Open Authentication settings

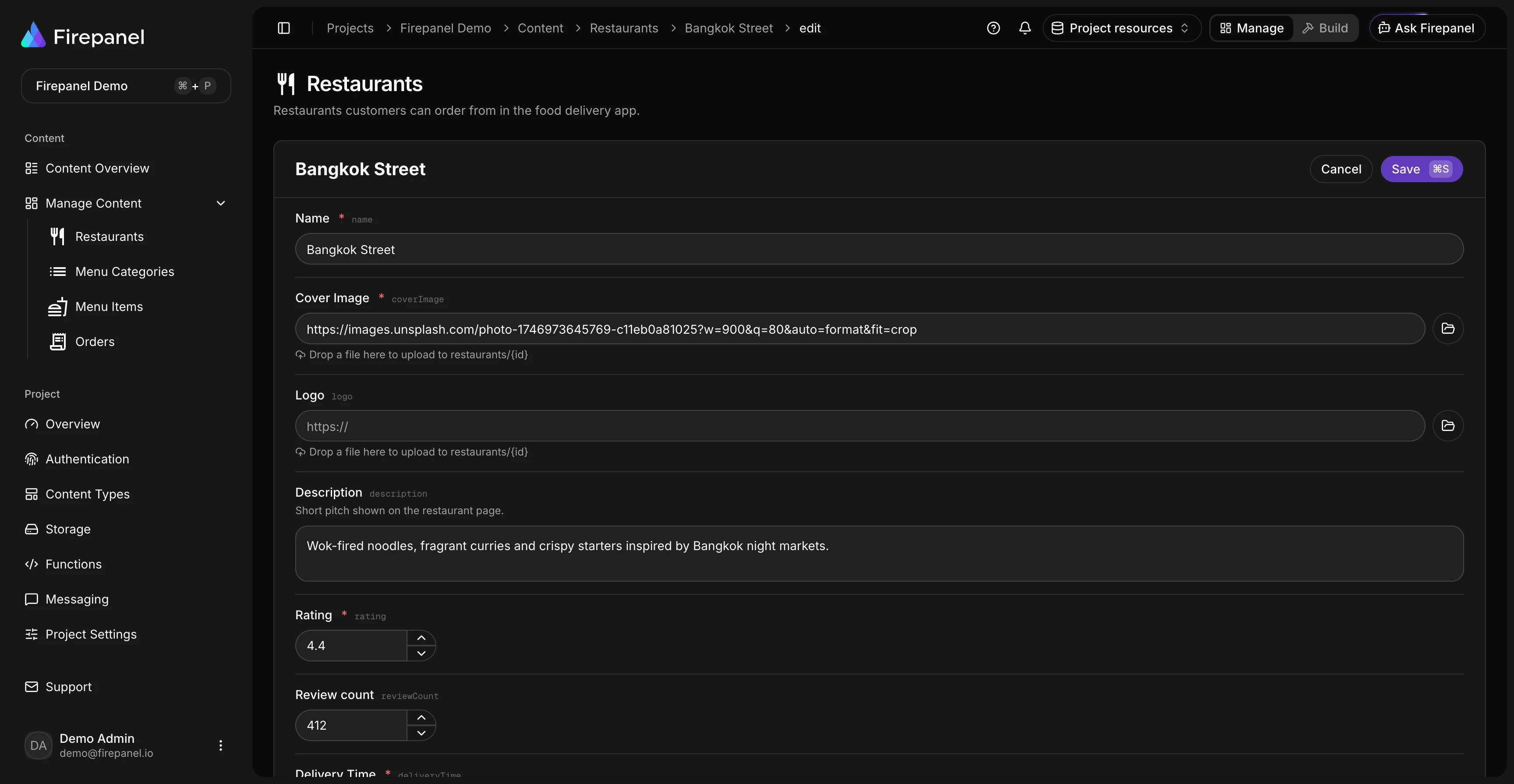[77, 459]
